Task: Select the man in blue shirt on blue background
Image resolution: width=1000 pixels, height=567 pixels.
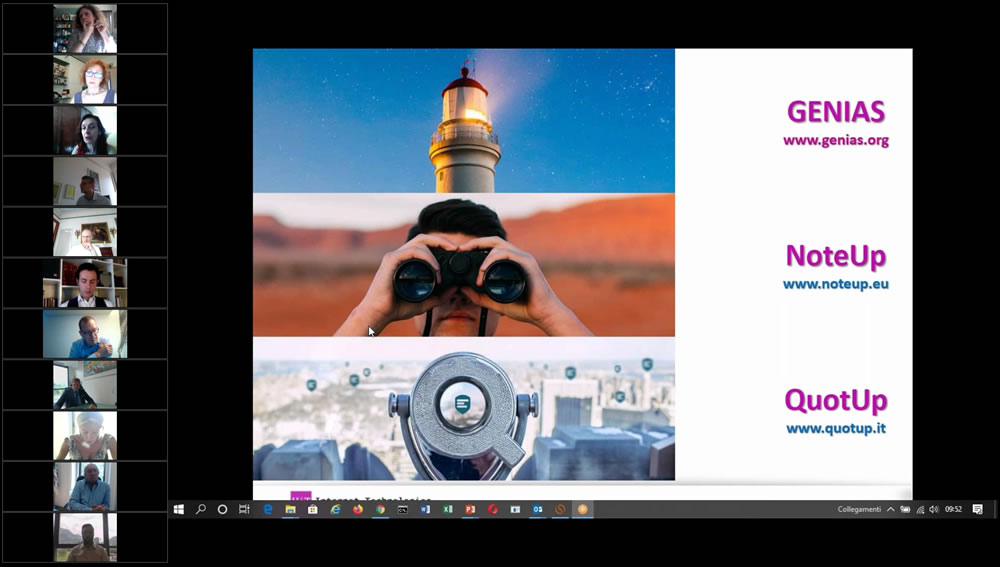Action: click(85, 334)
